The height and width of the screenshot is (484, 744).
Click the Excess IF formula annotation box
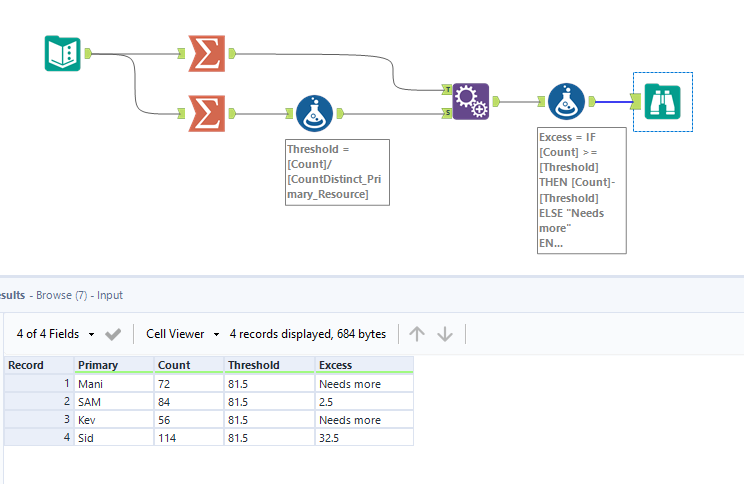[x=581, y=190]
